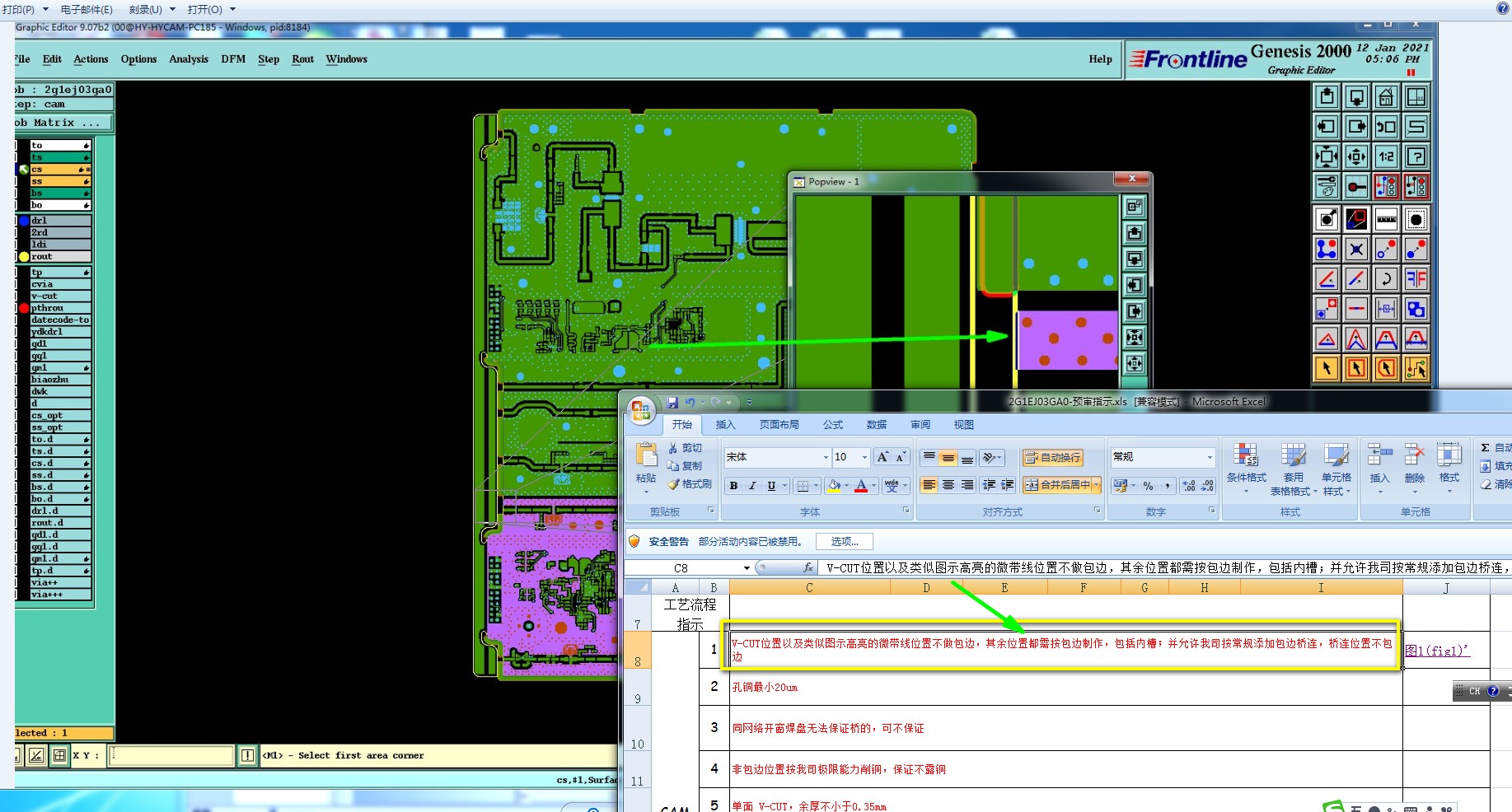1512x812 pixels.
Task: Expand the fill color dropdown arrow
Action: 846,486
